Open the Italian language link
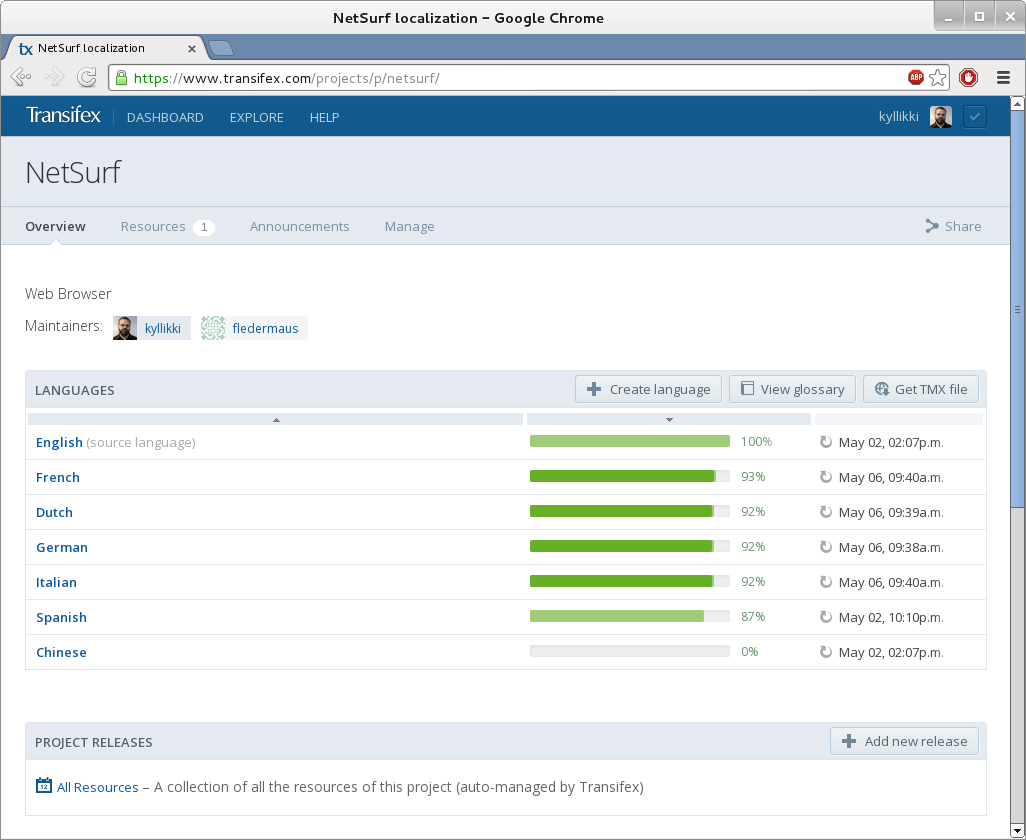Viewport: 1026px width, 840px height. coord(56,582)
